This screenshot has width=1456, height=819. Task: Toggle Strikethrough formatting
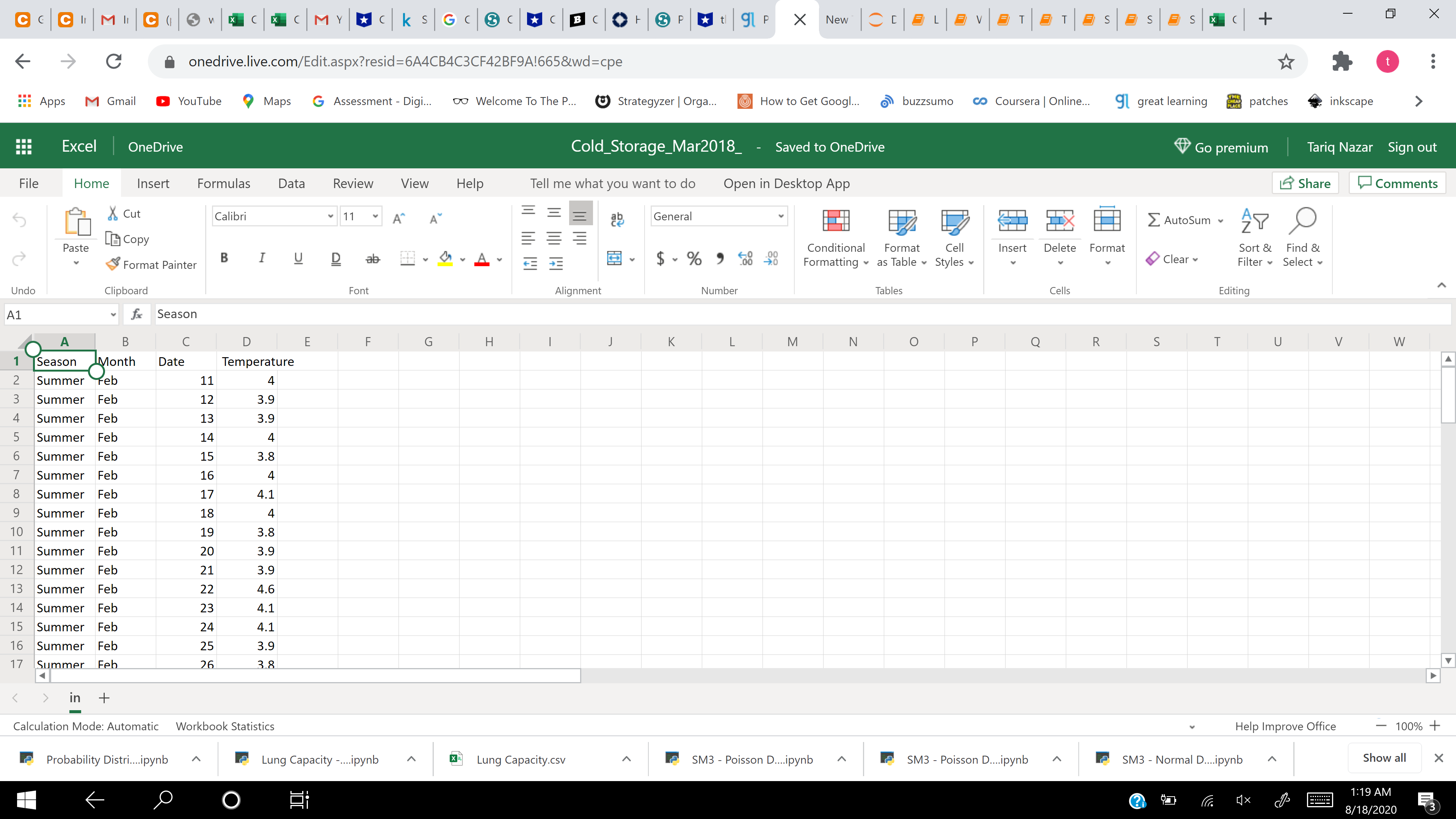(372, 259)
